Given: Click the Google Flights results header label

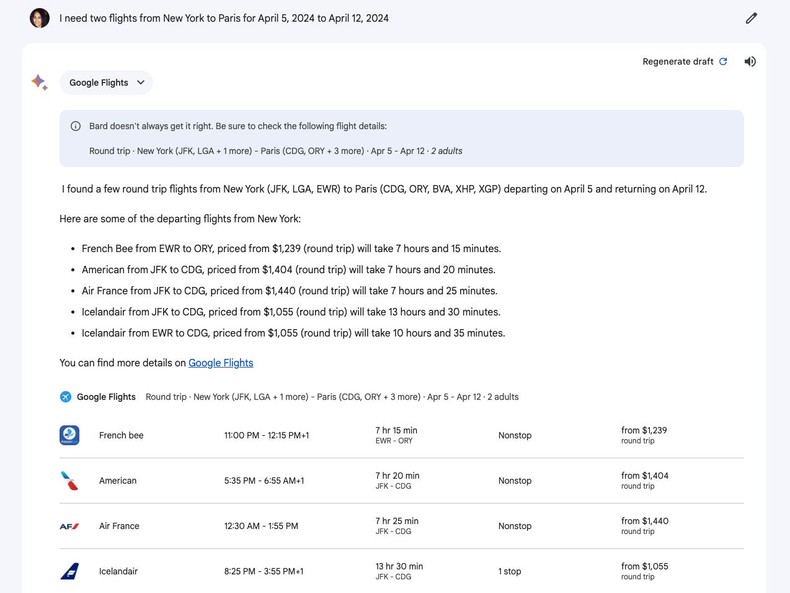Looking at the screenshot, I should [x=106, y=397].
